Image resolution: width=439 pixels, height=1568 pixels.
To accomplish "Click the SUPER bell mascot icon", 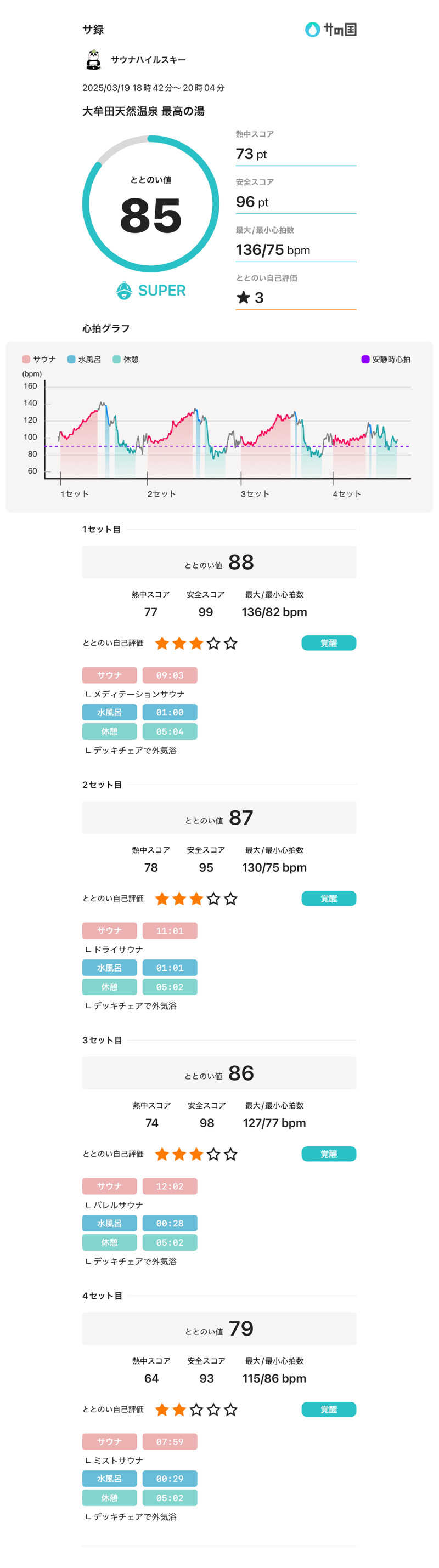I will 124,291.
